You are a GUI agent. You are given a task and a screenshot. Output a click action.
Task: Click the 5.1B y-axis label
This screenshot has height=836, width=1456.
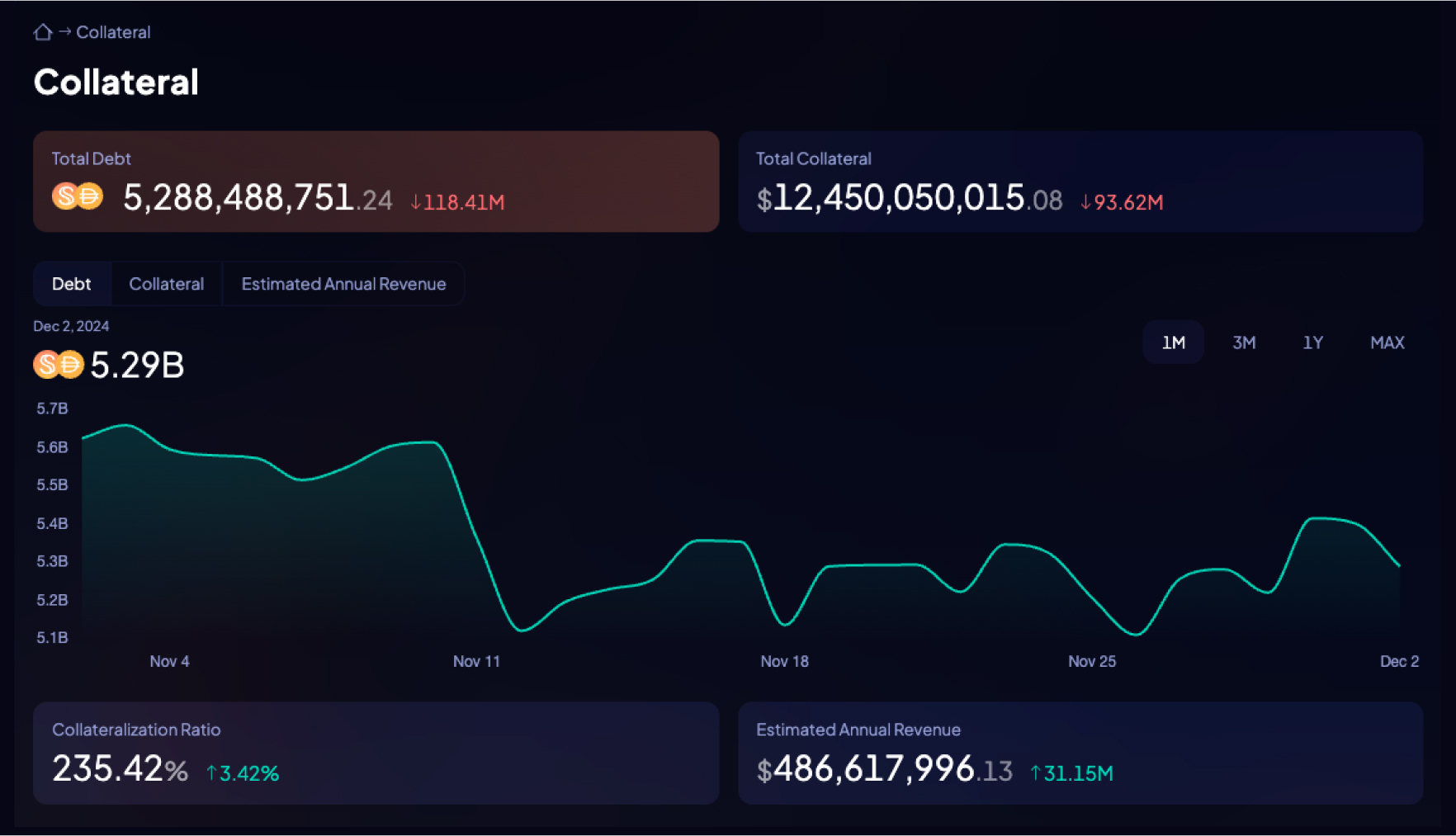click(52, 637)
